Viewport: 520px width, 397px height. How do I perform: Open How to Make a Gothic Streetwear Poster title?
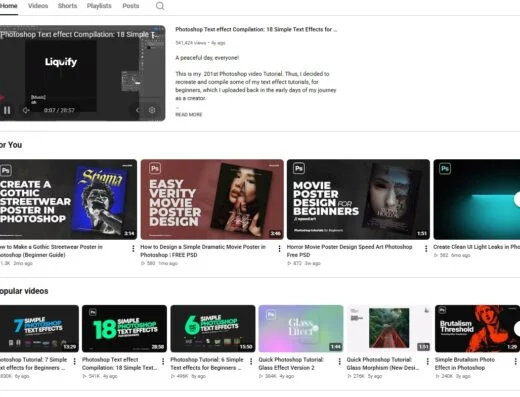[x=51, y=251]
